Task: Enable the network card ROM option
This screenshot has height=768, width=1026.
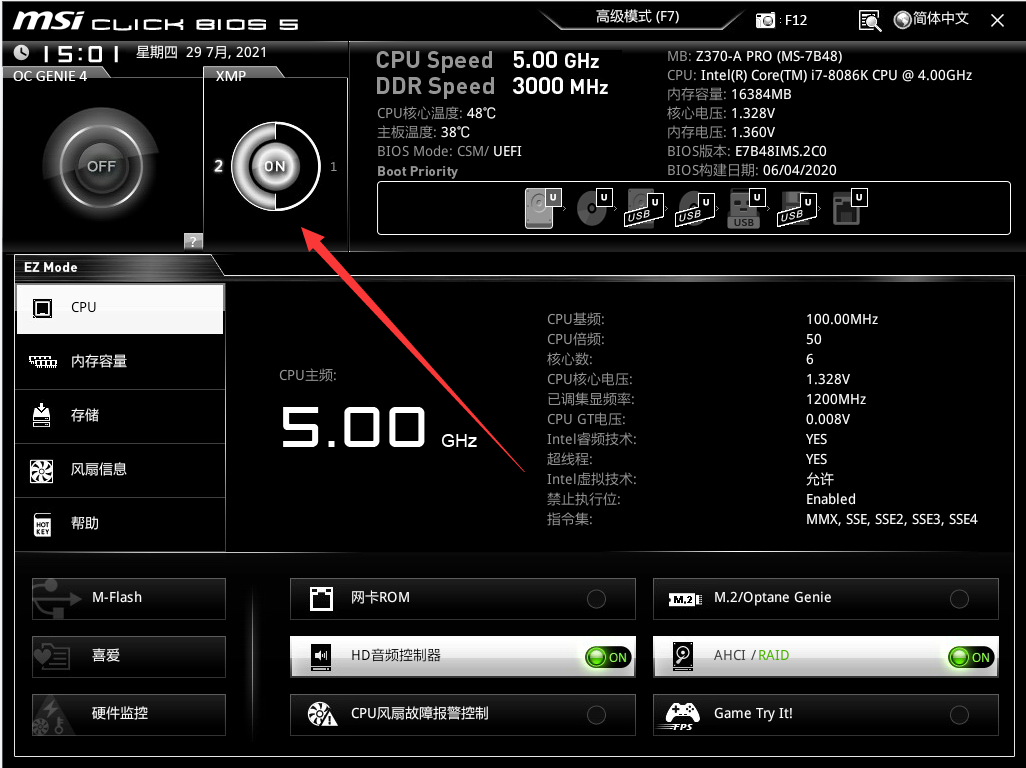Action: pyautogui.click(x=596, y=599)
